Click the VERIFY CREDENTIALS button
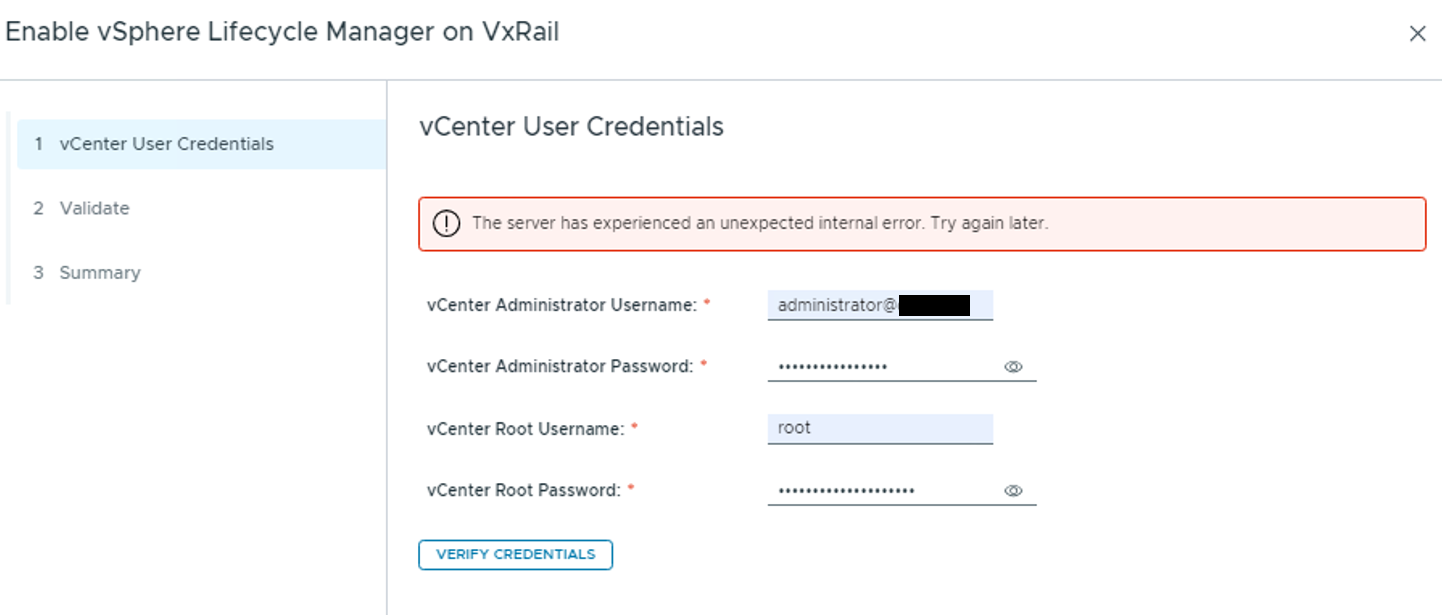 point(515,554)
